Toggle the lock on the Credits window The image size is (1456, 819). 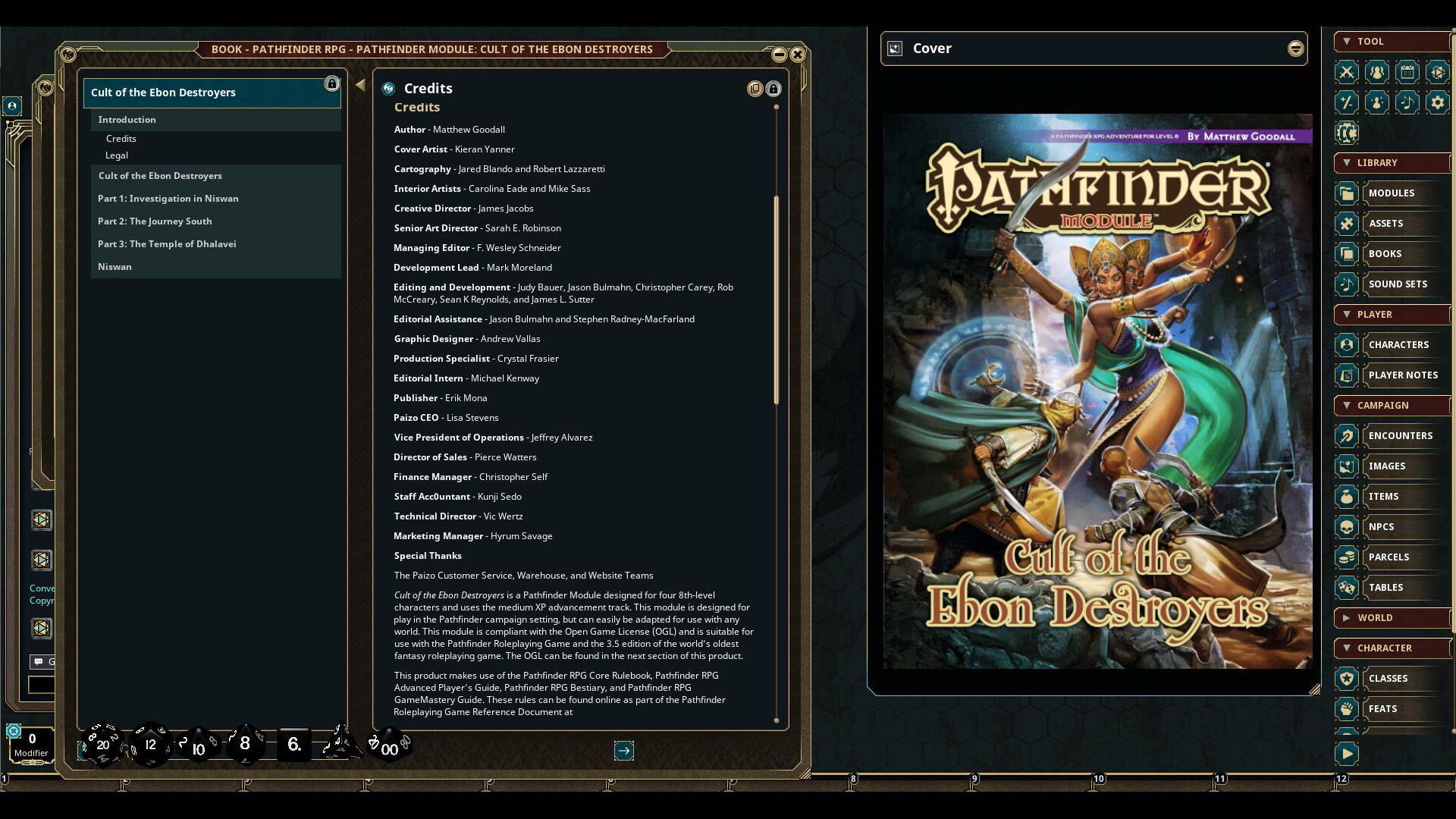pos(773,89)
